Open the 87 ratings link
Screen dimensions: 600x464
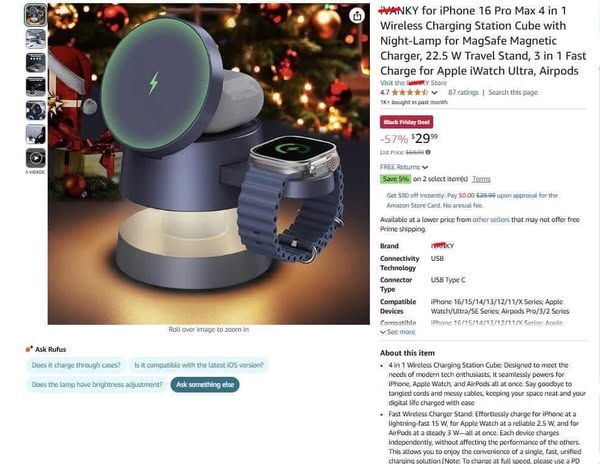pyautogui.click(x=463, y=92)
